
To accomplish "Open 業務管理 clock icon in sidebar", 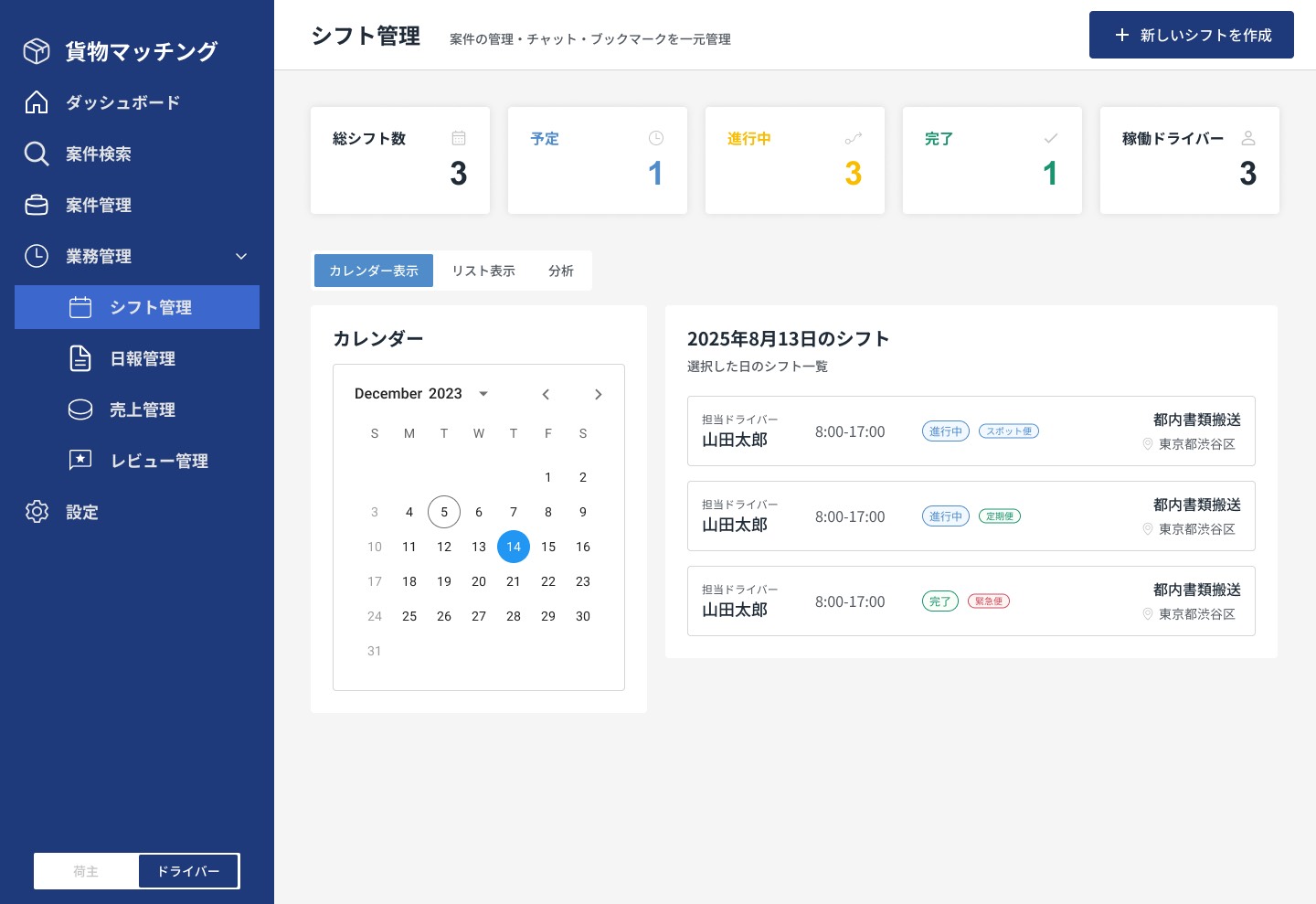I will [37, 256].
